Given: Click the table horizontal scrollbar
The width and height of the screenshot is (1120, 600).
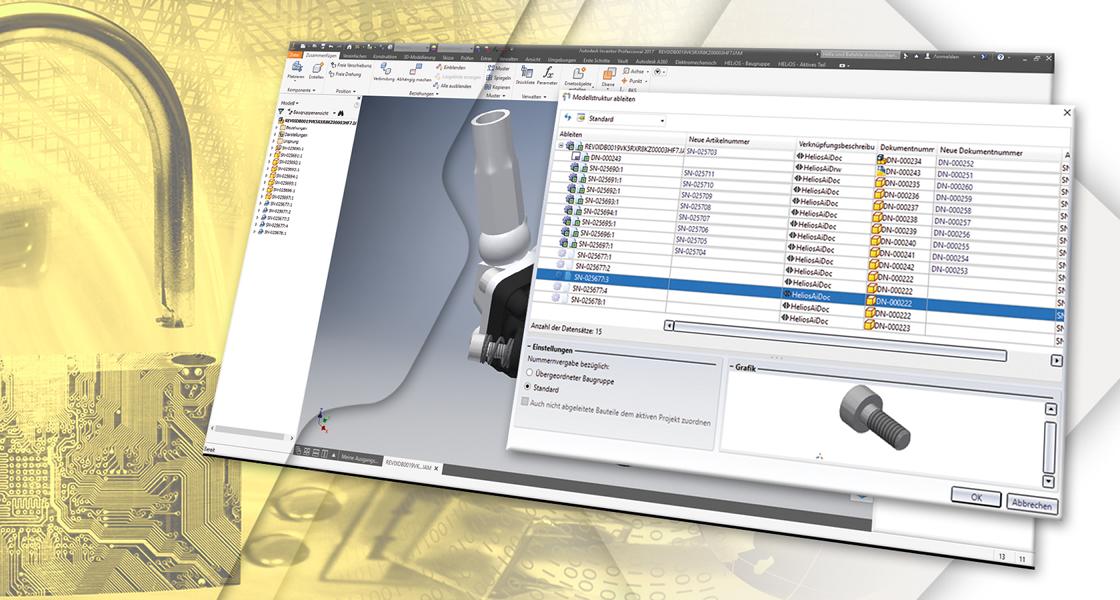Looking at the screenshot, I should [839, 341].
